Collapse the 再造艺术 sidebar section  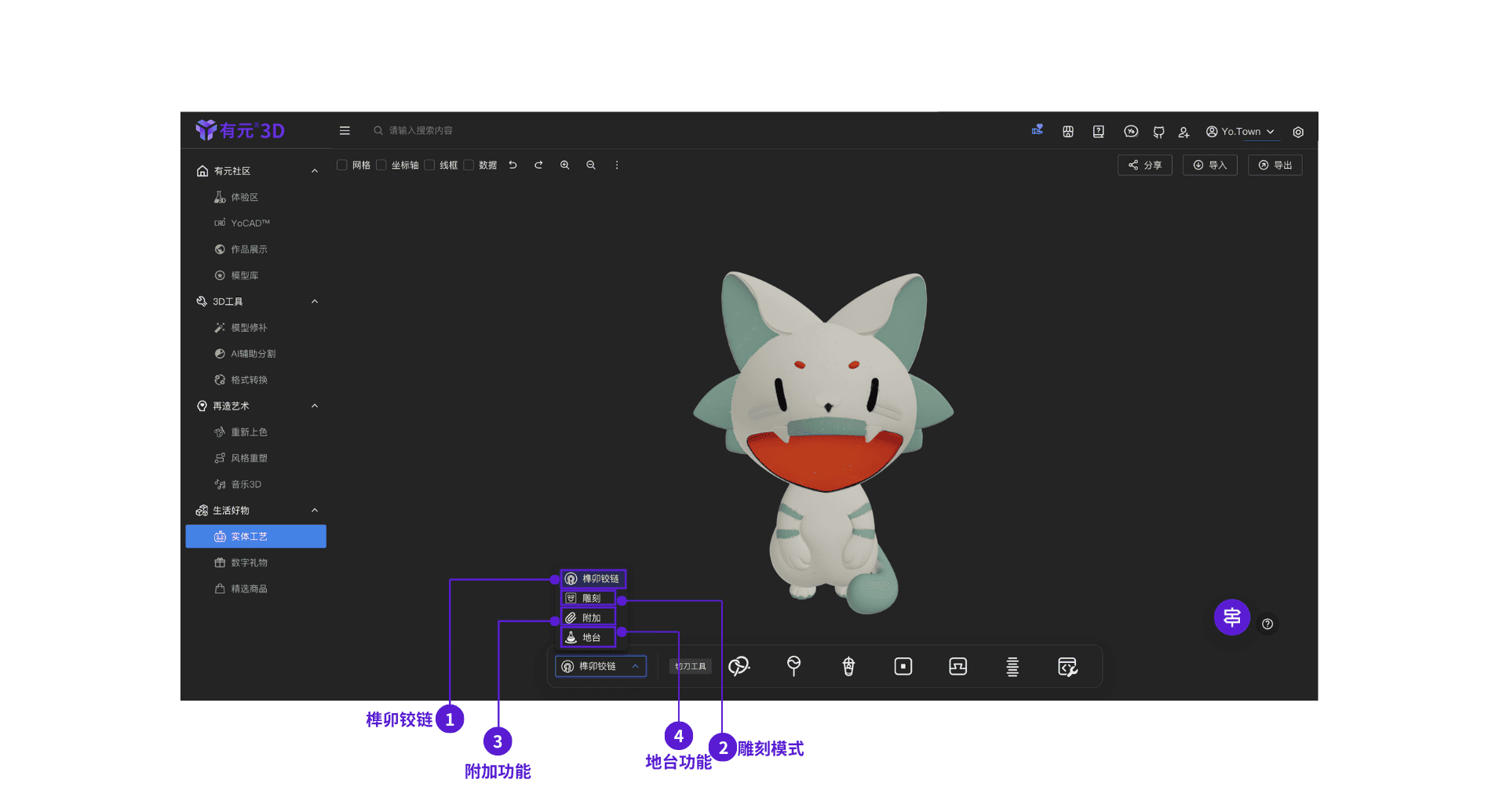tap(315, 406)
